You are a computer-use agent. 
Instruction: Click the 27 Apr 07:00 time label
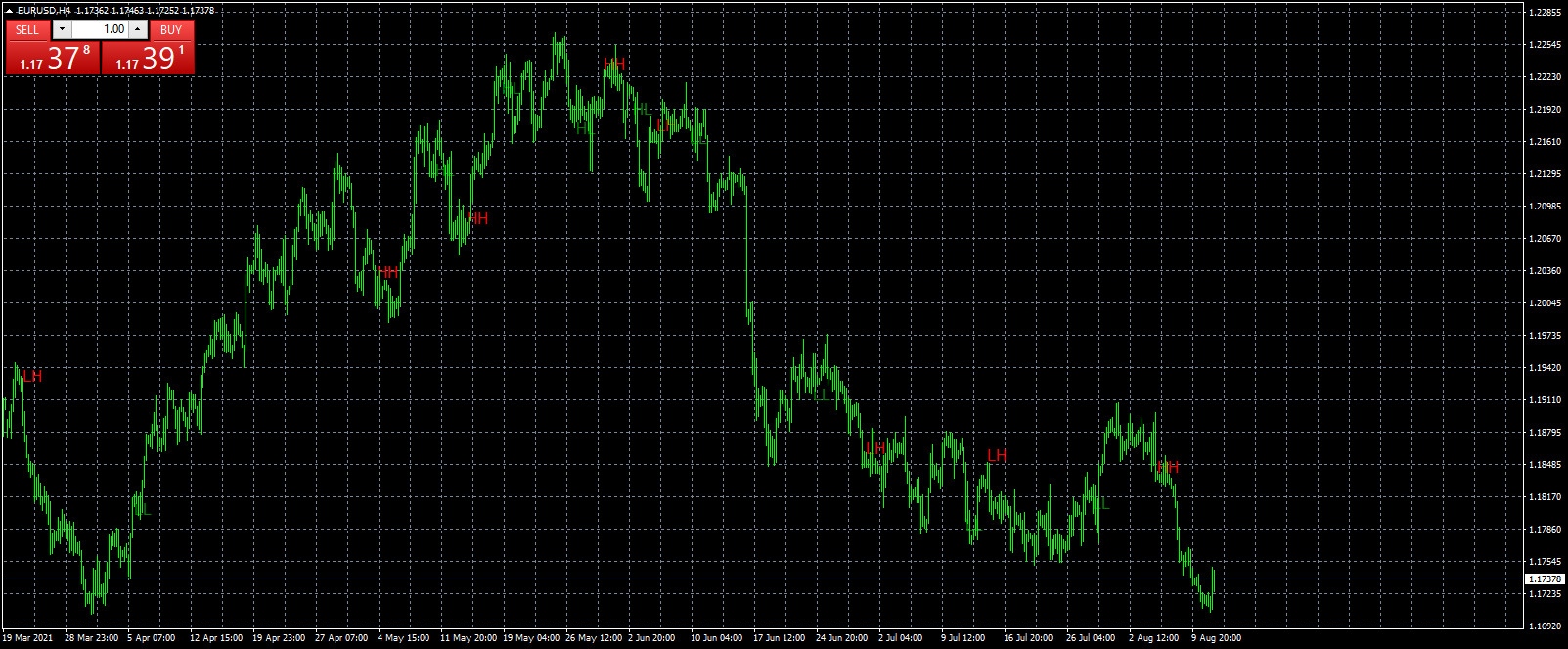tap(341, 638)
